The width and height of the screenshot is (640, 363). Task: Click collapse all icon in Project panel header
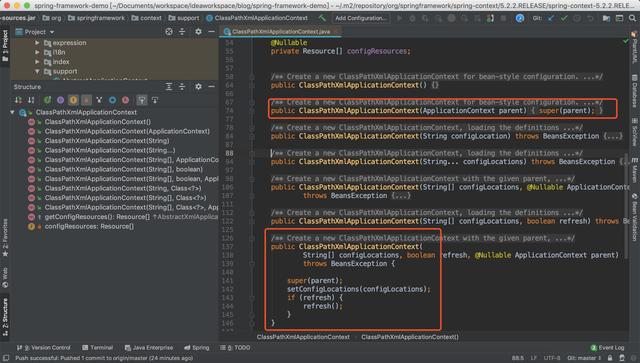(182, 31)
